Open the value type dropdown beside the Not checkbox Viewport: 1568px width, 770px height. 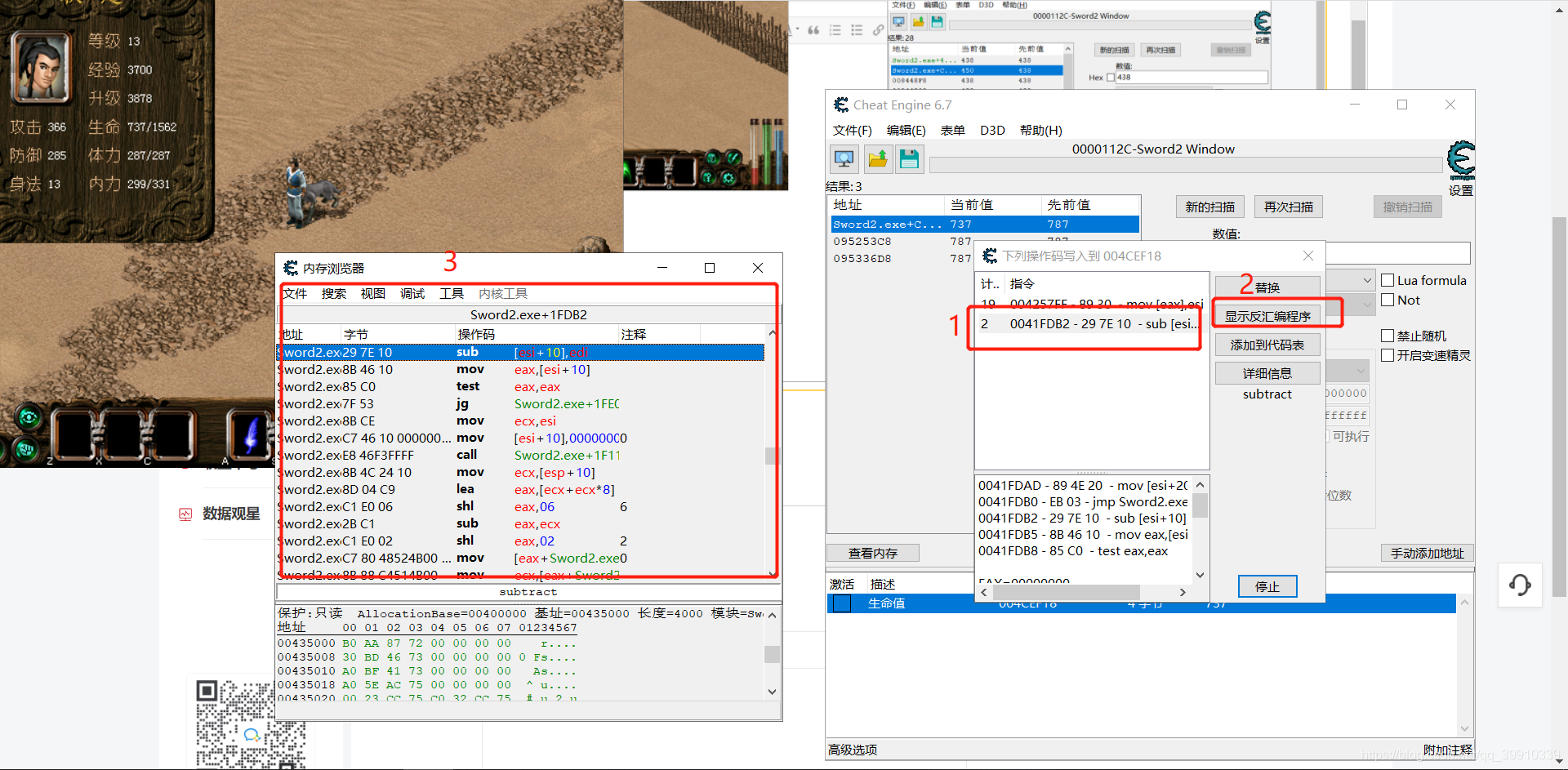1351,305
